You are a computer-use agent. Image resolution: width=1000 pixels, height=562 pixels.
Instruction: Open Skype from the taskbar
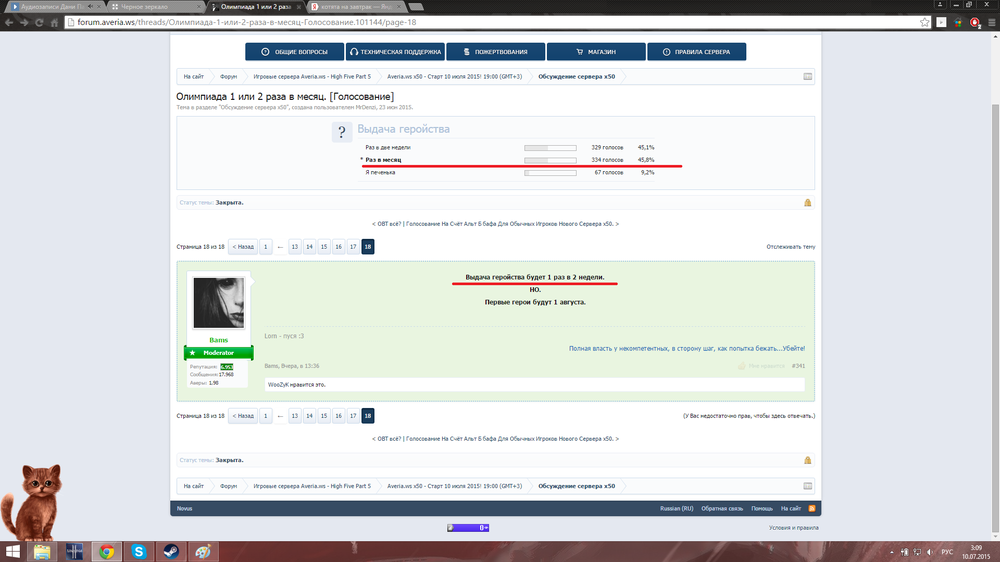(137, 551)
